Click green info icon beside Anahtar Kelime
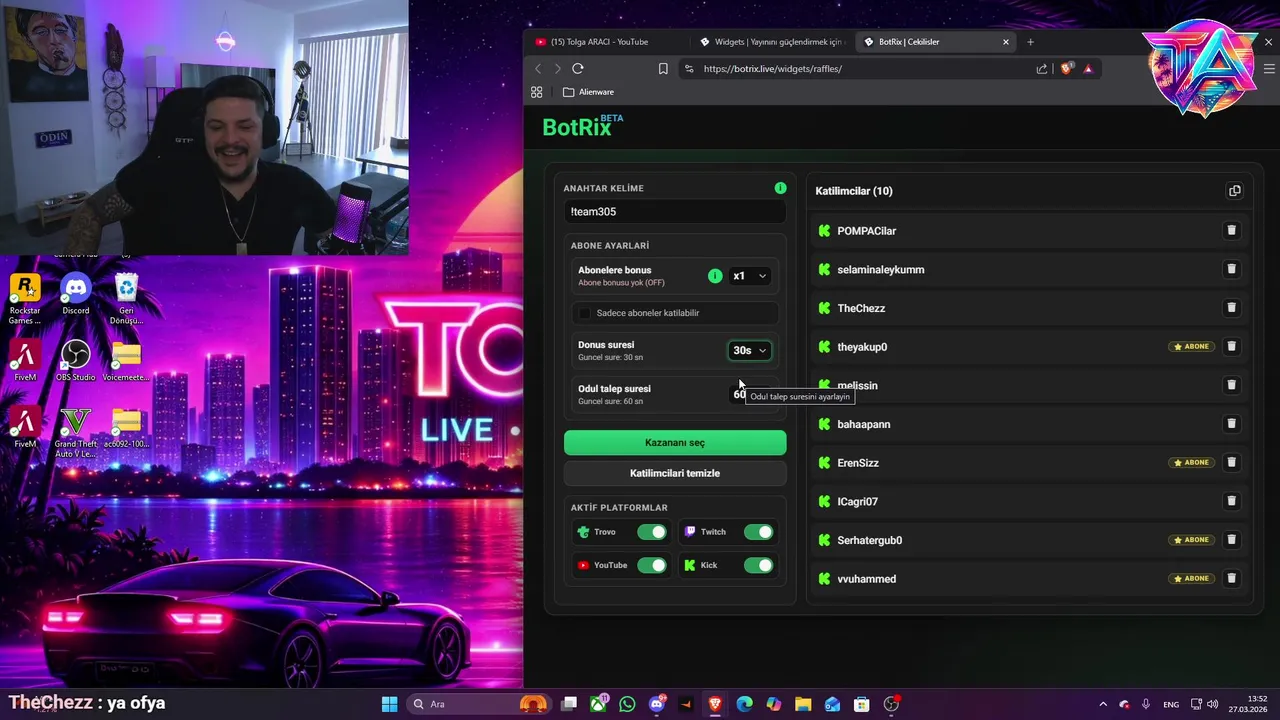The height and width of the screenshot is (720, 1280). coord(780,188)
